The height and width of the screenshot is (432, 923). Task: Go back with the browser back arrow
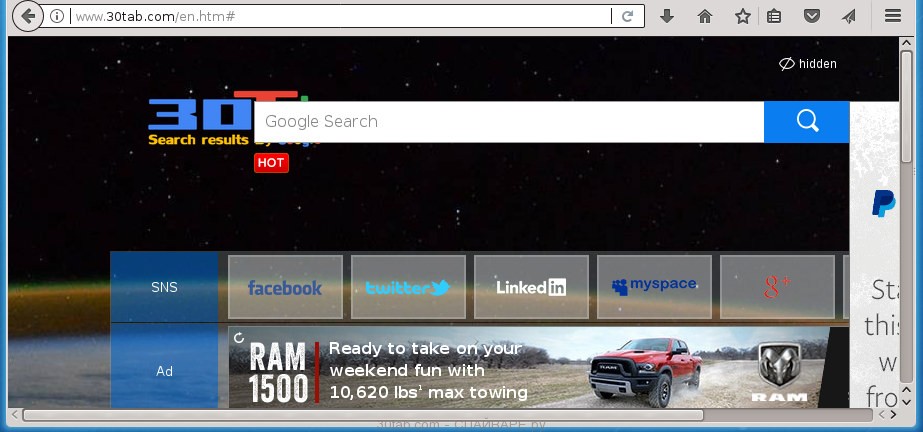(x=28, y=16)
